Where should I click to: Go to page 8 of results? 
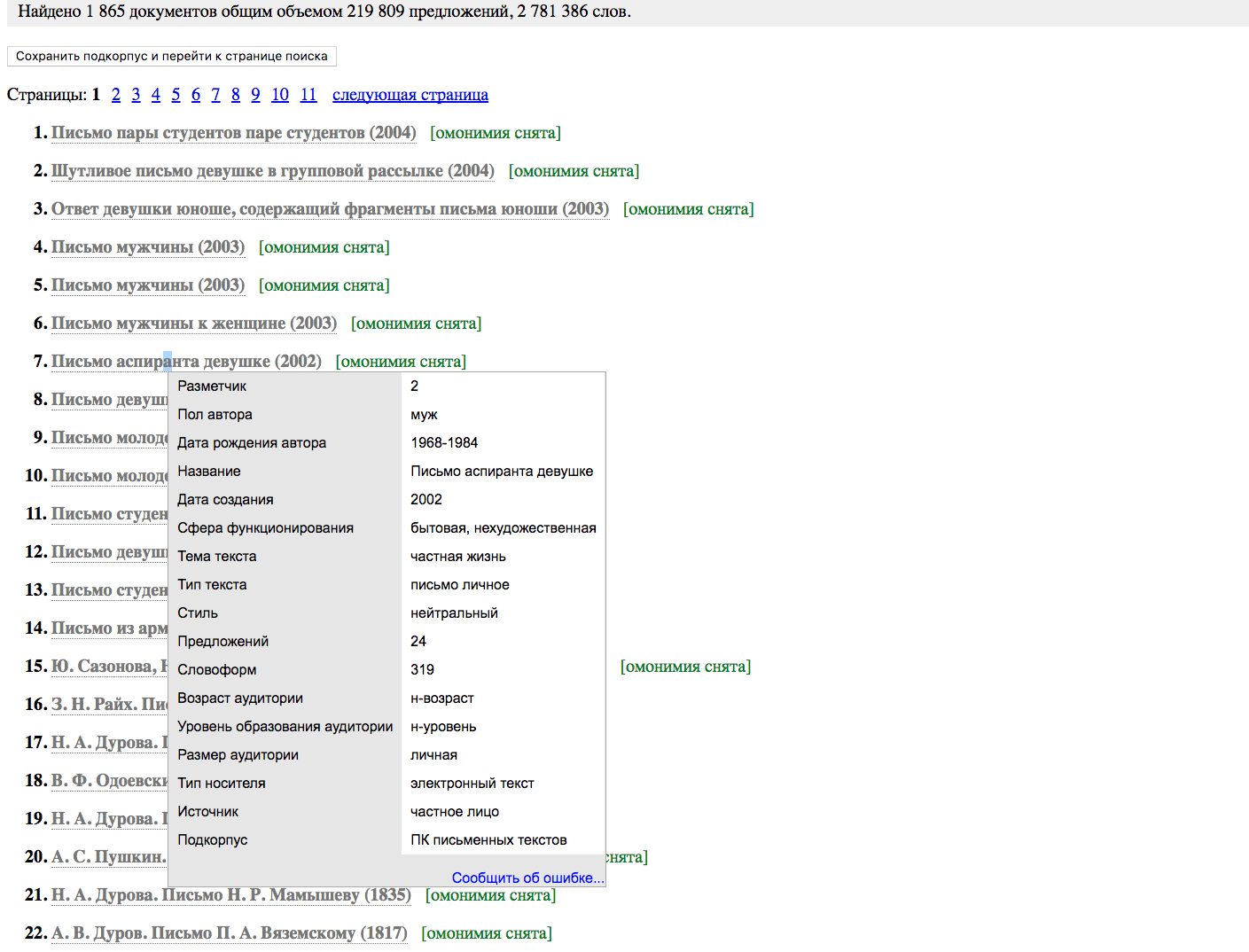236,95
